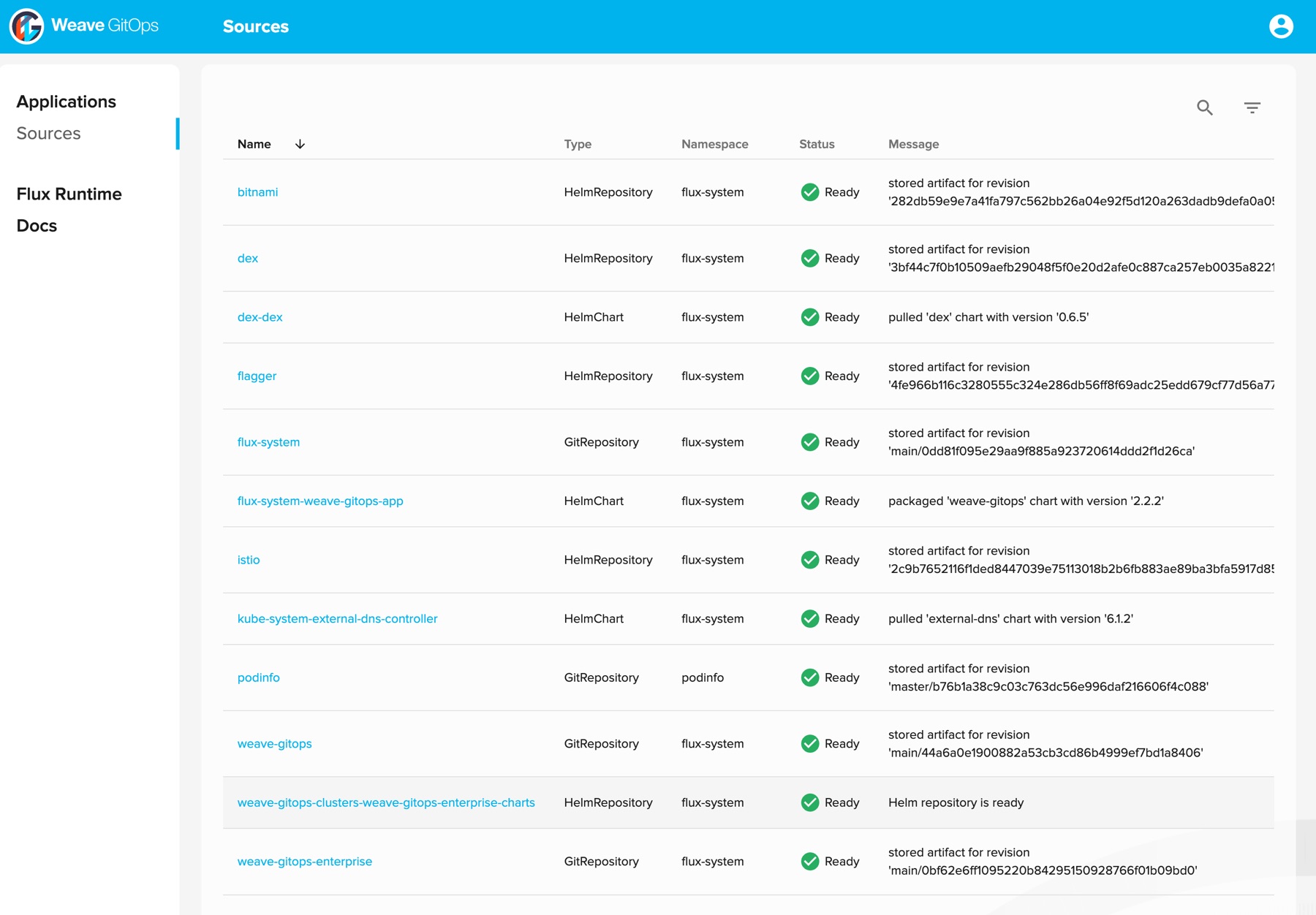
Task: Click 'podinfo' namespace cell
Action: [702, 677]
